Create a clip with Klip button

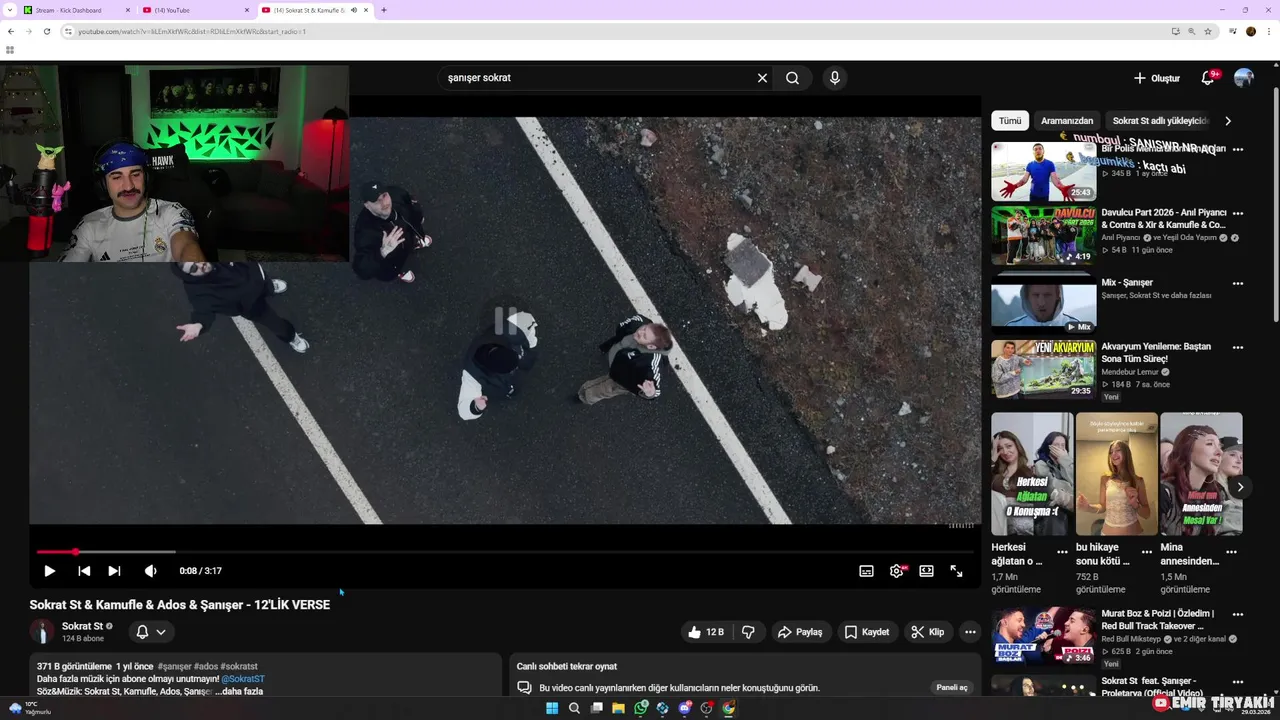[x=927, y=632]
